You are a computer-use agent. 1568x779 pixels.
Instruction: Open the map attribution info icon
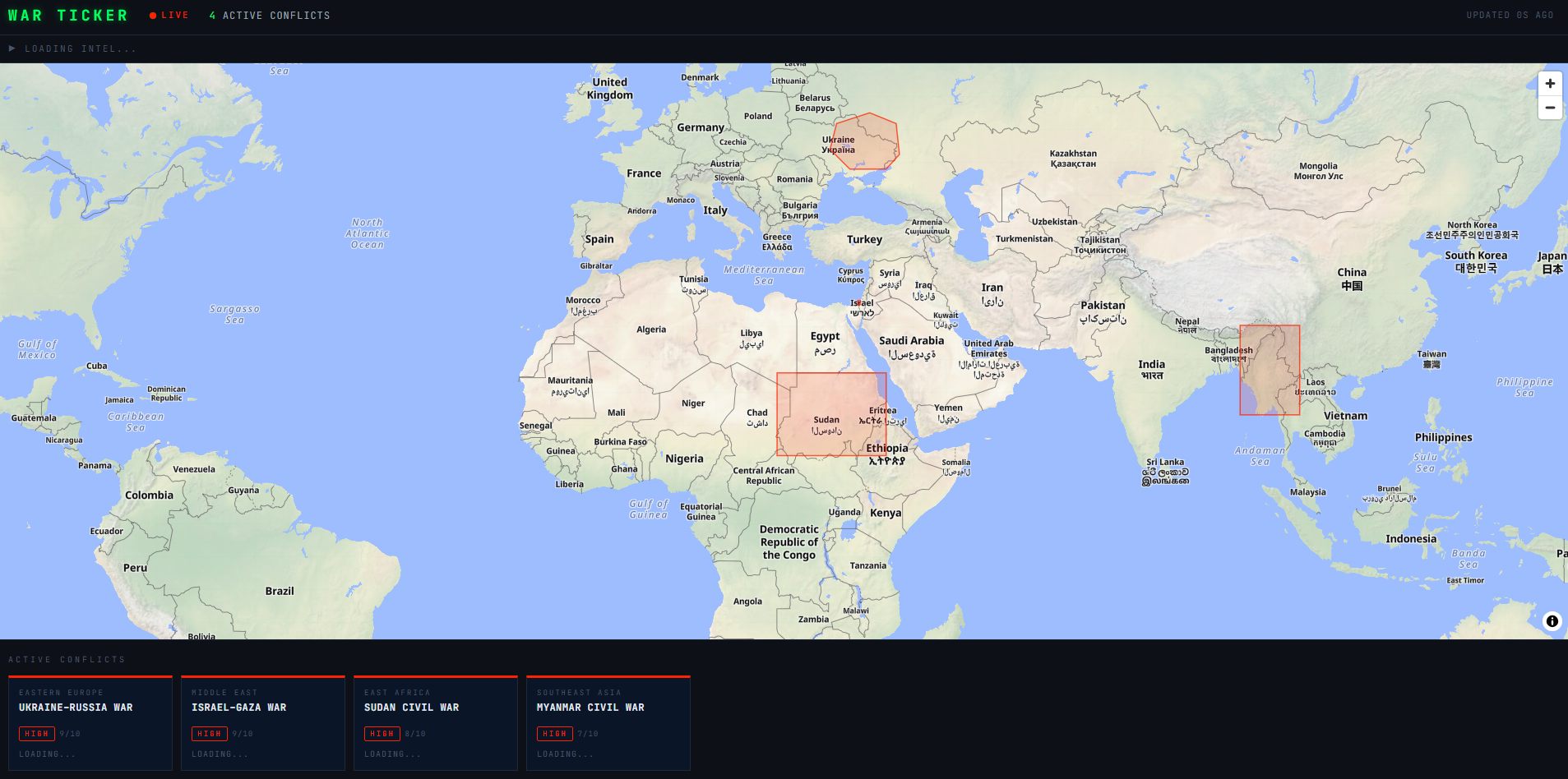click(x=1552, y=621)
